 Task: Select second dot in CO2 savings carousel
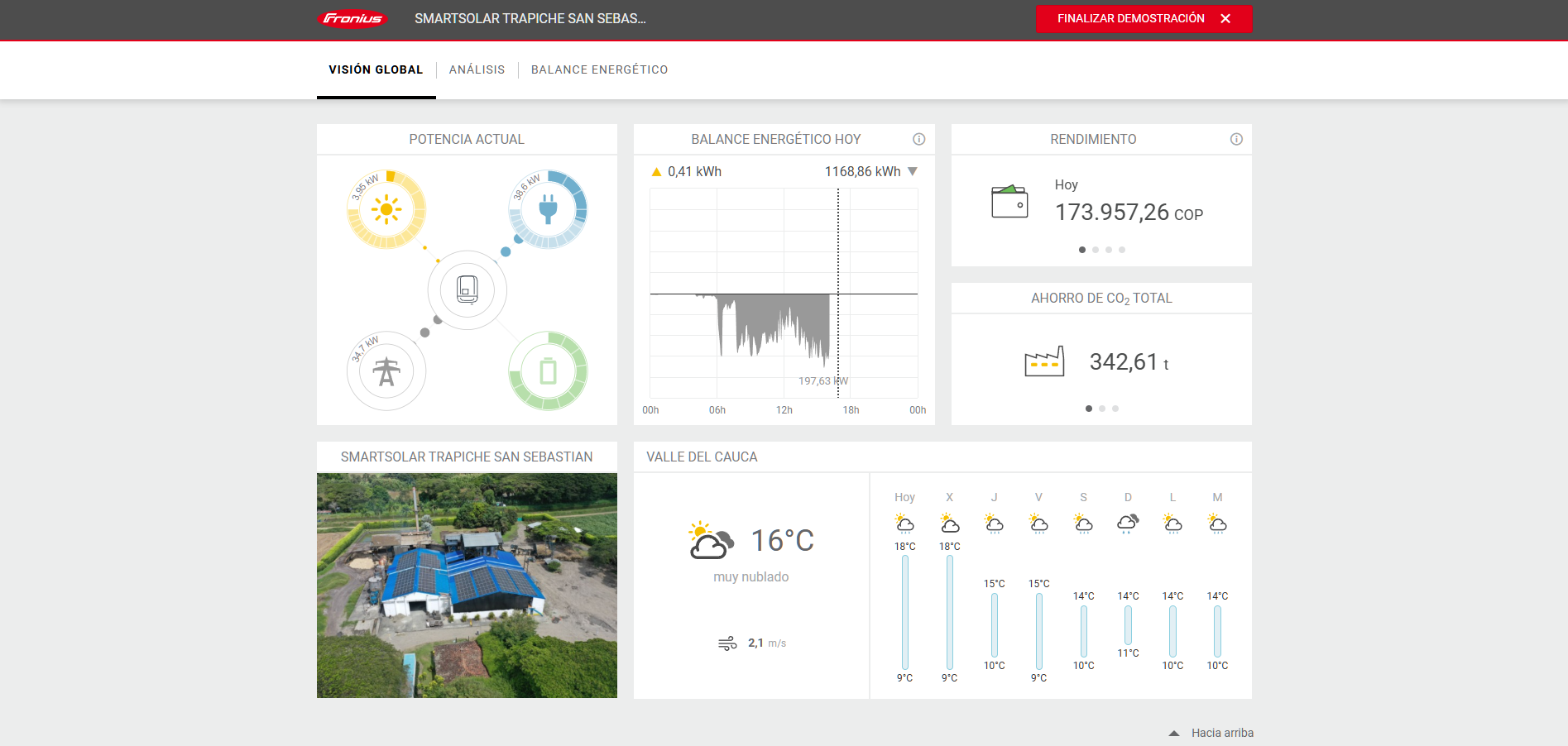click(x=1102, y=409)
